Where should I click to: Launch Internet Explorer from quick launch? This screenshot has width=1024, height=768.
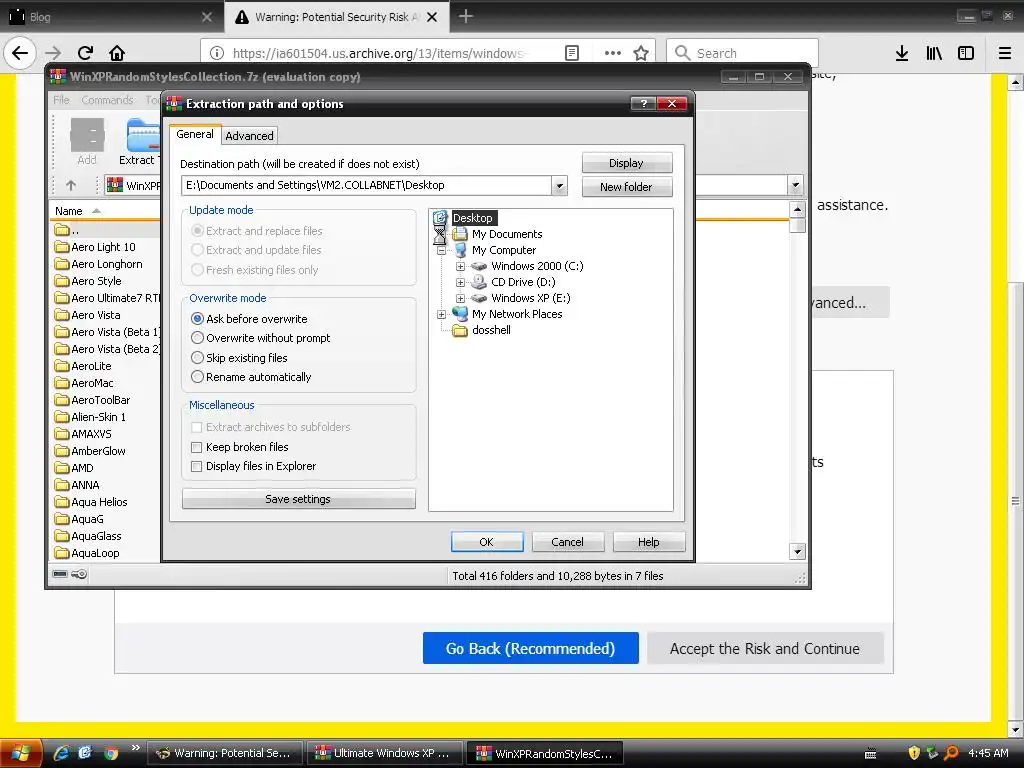pos(61,753)
